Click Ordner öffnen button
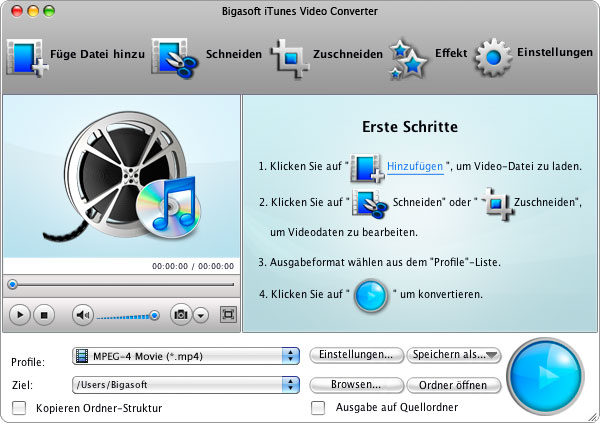The width and height of the screenshot is (600, 423). coord(453,385)
